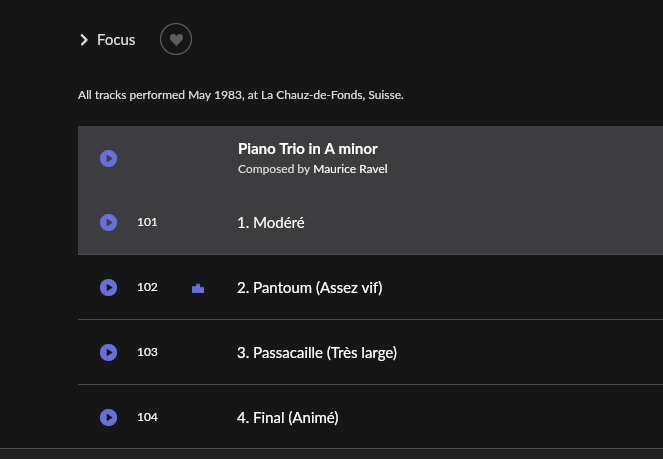Viewport: 663px width, 459px height.
Task: Select the 2. Pantoum (Assez vif) title
Action: tap(310, 288)
